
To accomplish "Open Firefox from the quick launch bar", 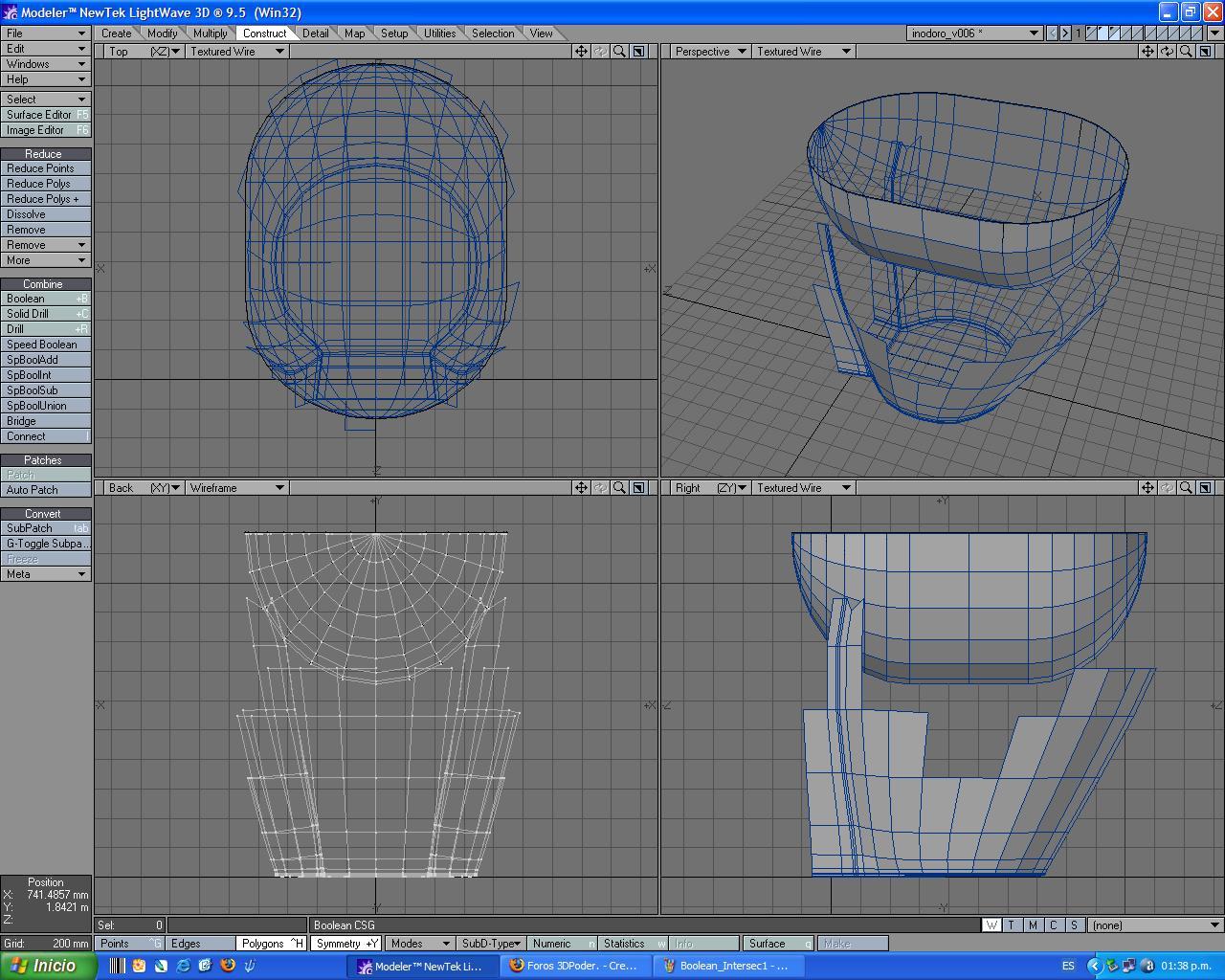I will [227, 966].
